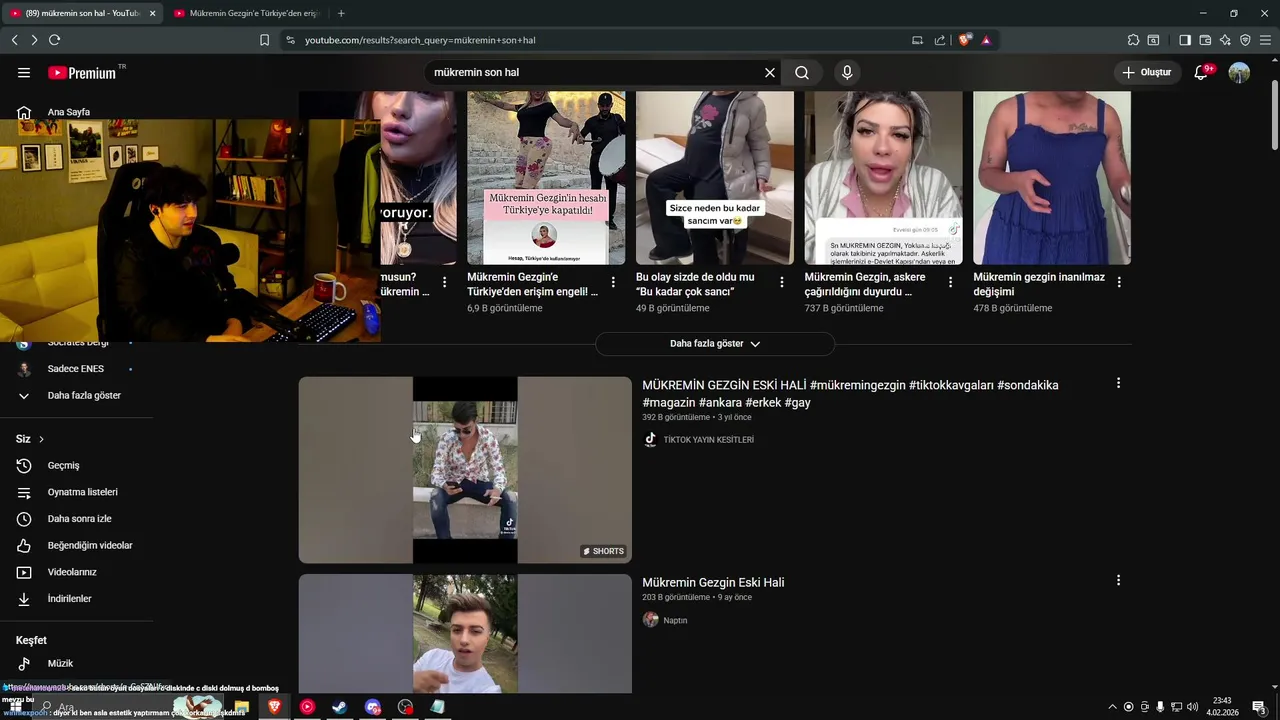
Task: Start voice search with microphone icon
Action: (x=847, y=73)
